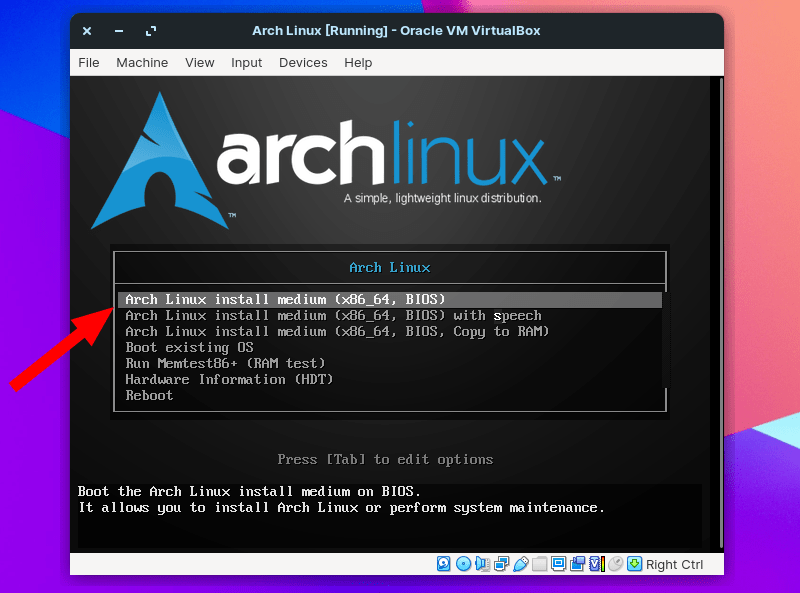
Task: Click the network adapters status icon
Action: (502, 564)
